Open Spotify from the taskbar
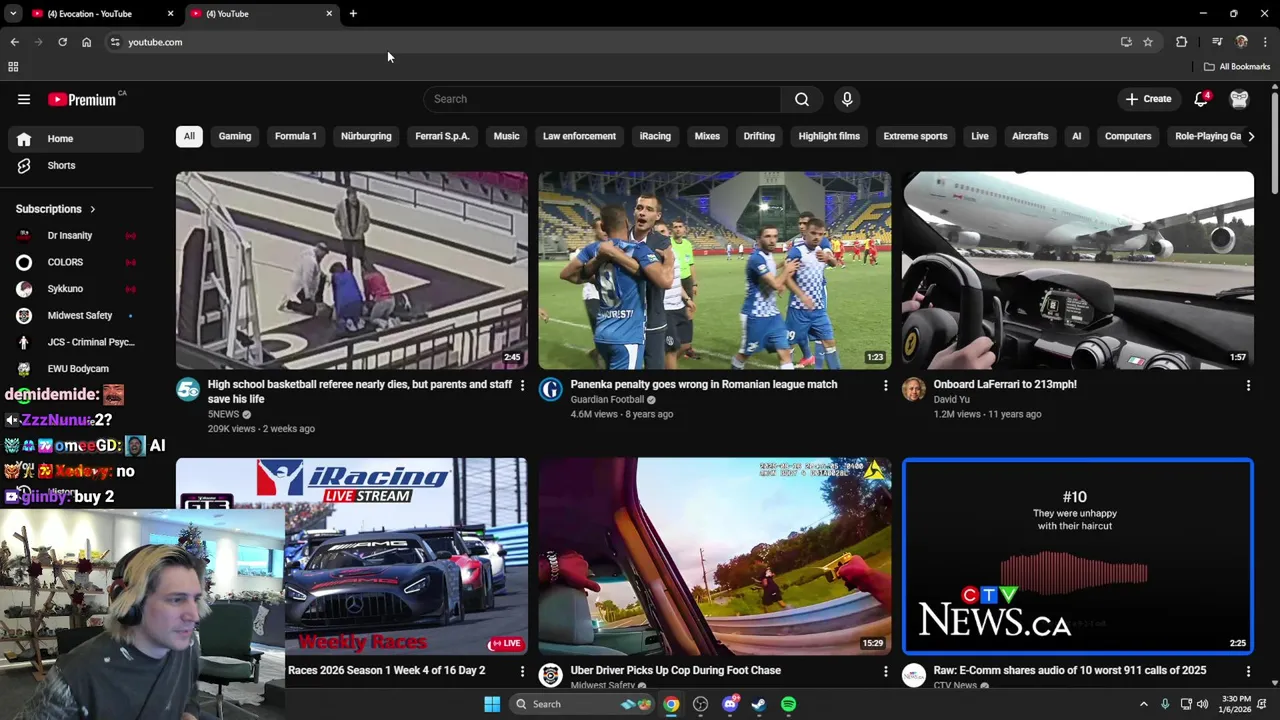1280x720 pixels. (x=788, y=704)
